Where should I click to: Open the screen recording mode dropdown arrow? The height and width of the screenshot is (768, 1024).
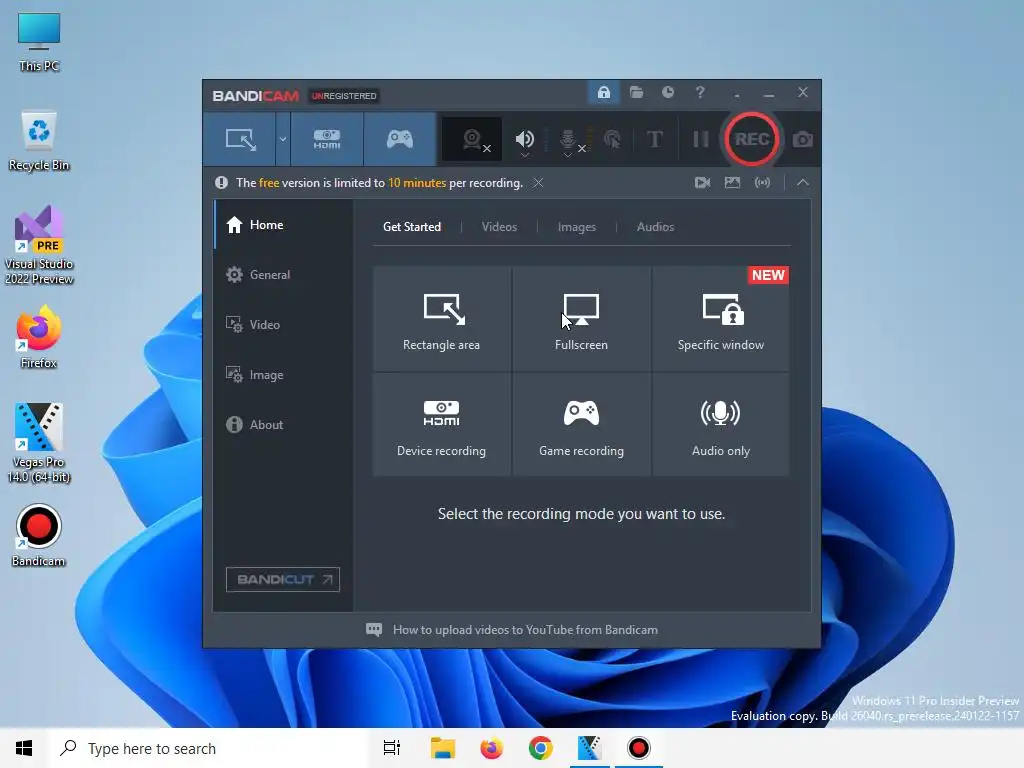(x=283, y=139)
